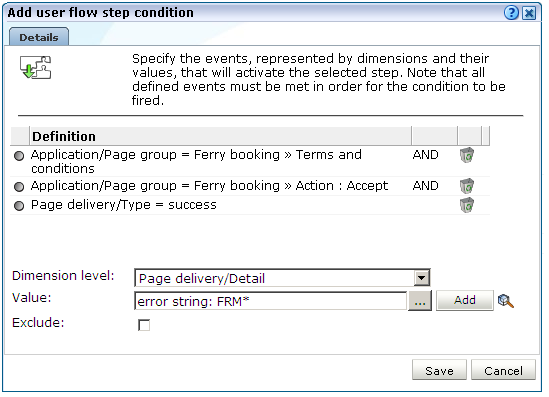Switch to the Details tab
The width and height of the screenshot is (549, 397).
point(39,37)
